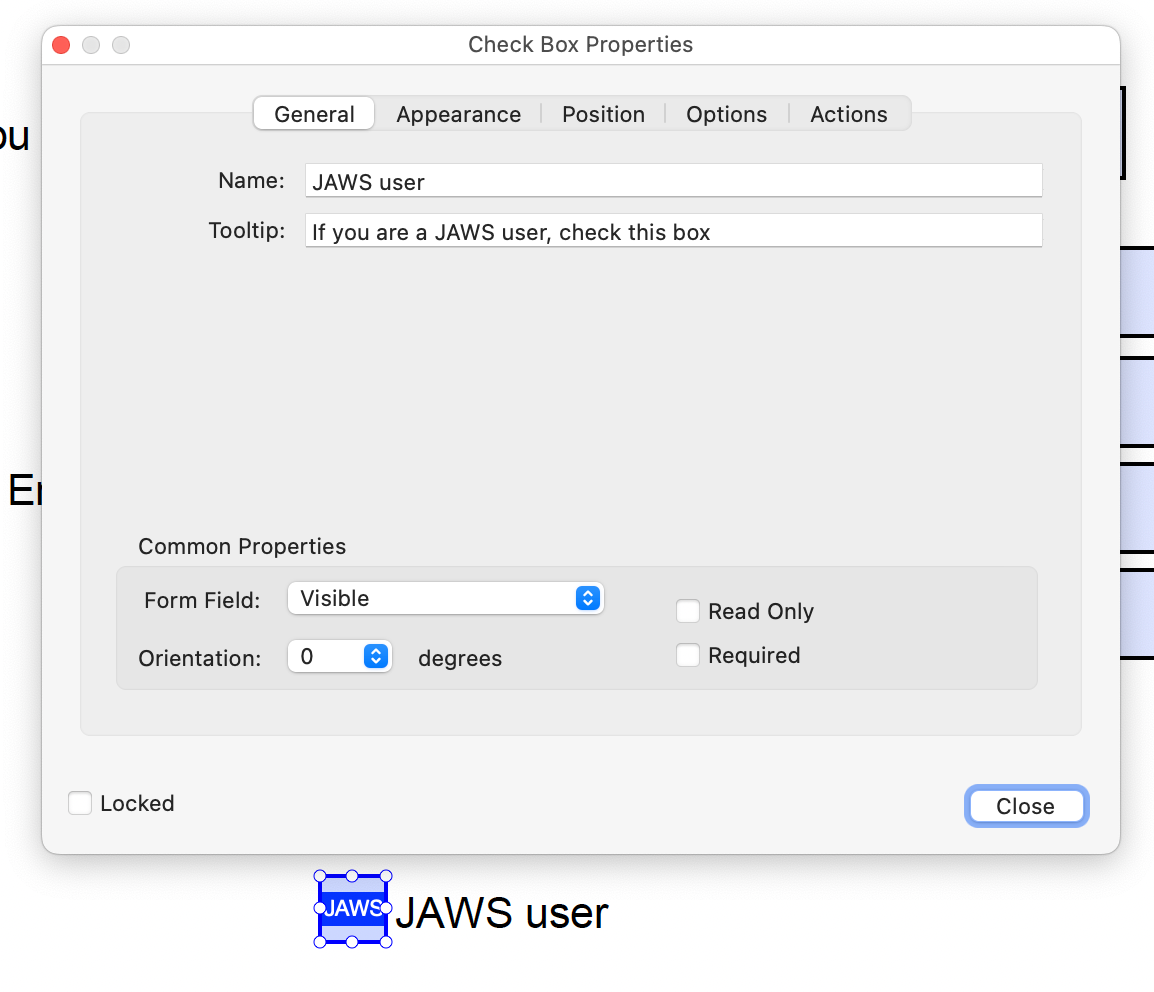This screenshot has width=1154, height=992.
Task: Check the Locked checkbox
Action: (80, 802)
